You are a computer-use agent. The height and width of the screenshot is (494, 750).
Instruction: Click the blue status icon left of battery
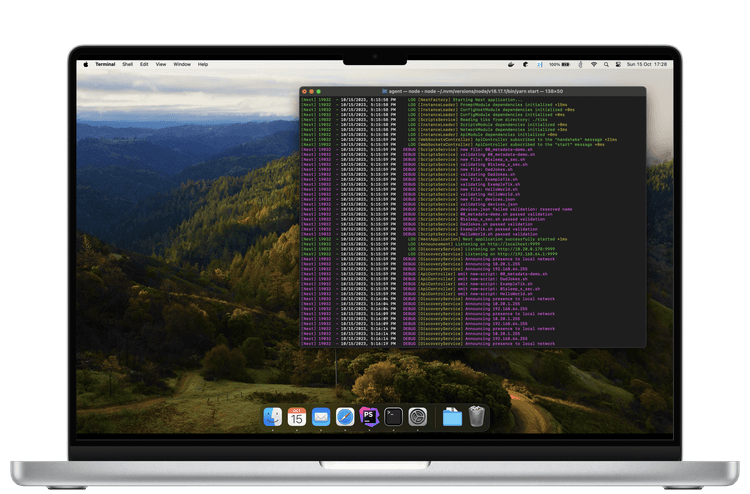coord(540,64)
